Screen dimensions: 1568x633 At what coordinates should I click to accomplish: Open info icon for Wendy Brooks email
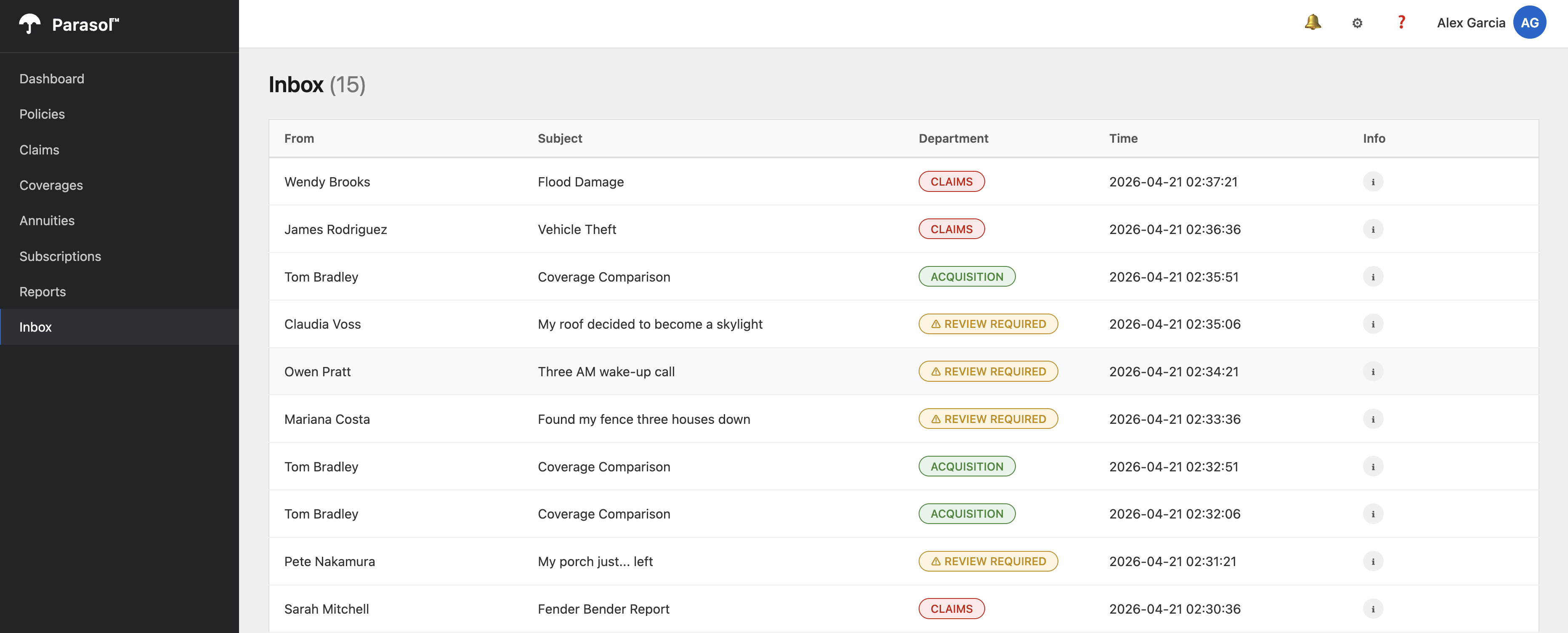point(1373,182)
